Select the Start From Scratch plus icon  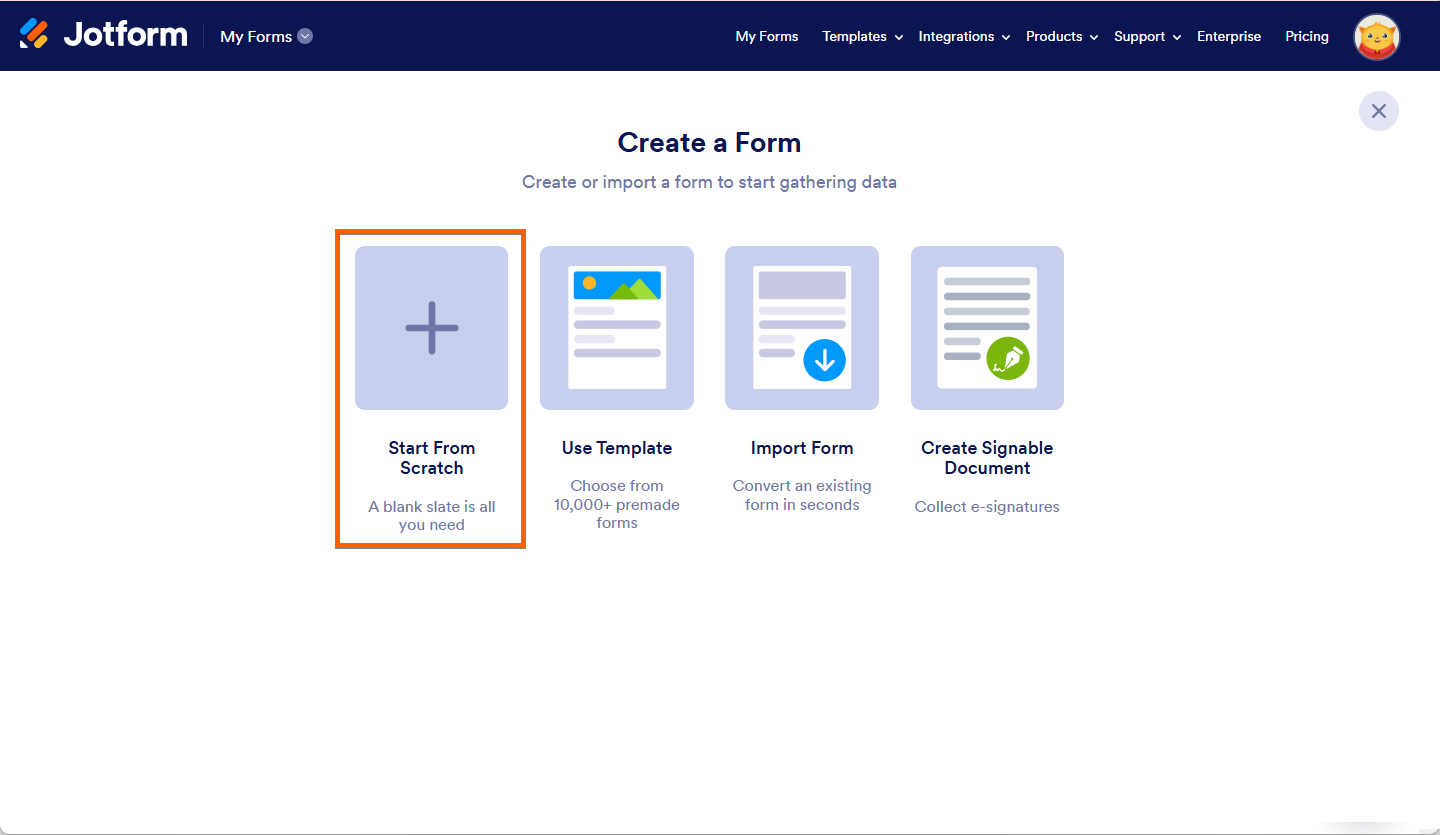431,327
